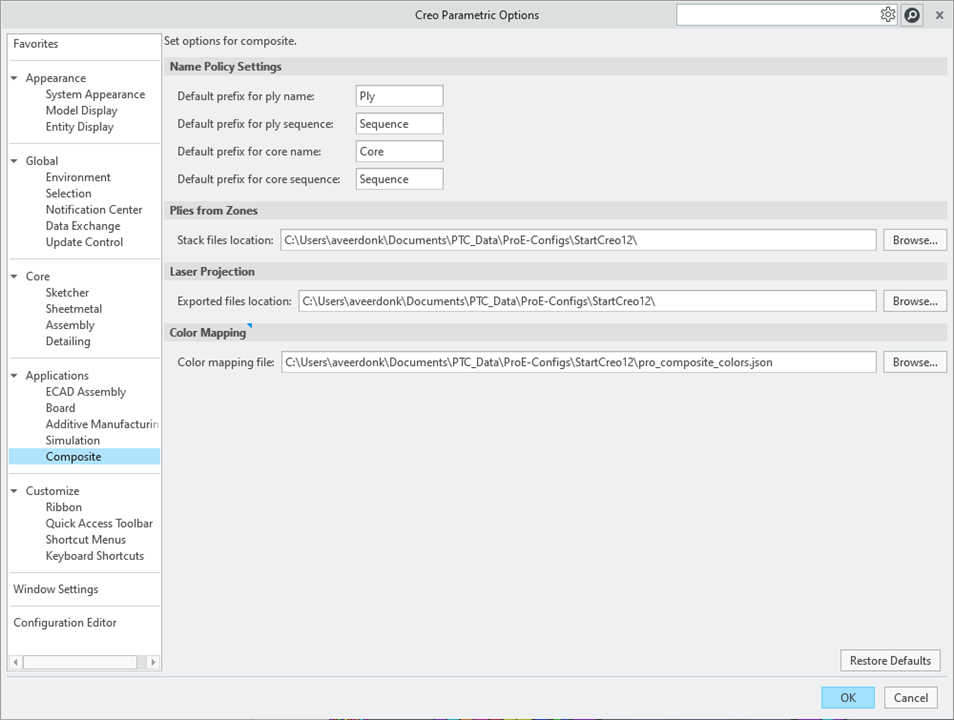
Task: Edit default prefix for ply name field
Action: pos(399,96)
